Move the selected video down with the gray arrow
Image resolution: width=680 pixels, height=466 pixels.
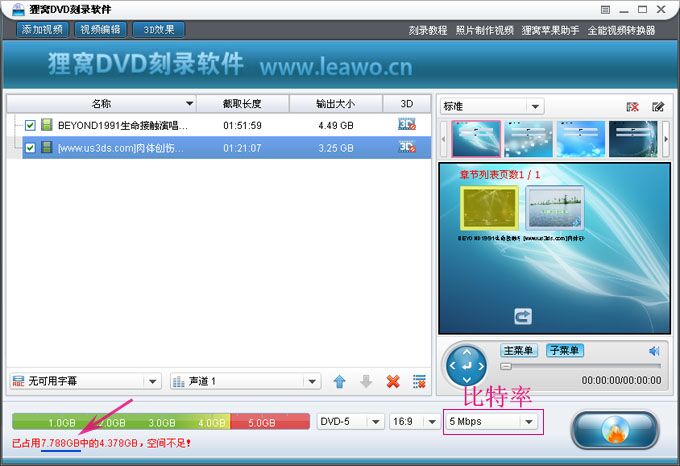(366, 381)
